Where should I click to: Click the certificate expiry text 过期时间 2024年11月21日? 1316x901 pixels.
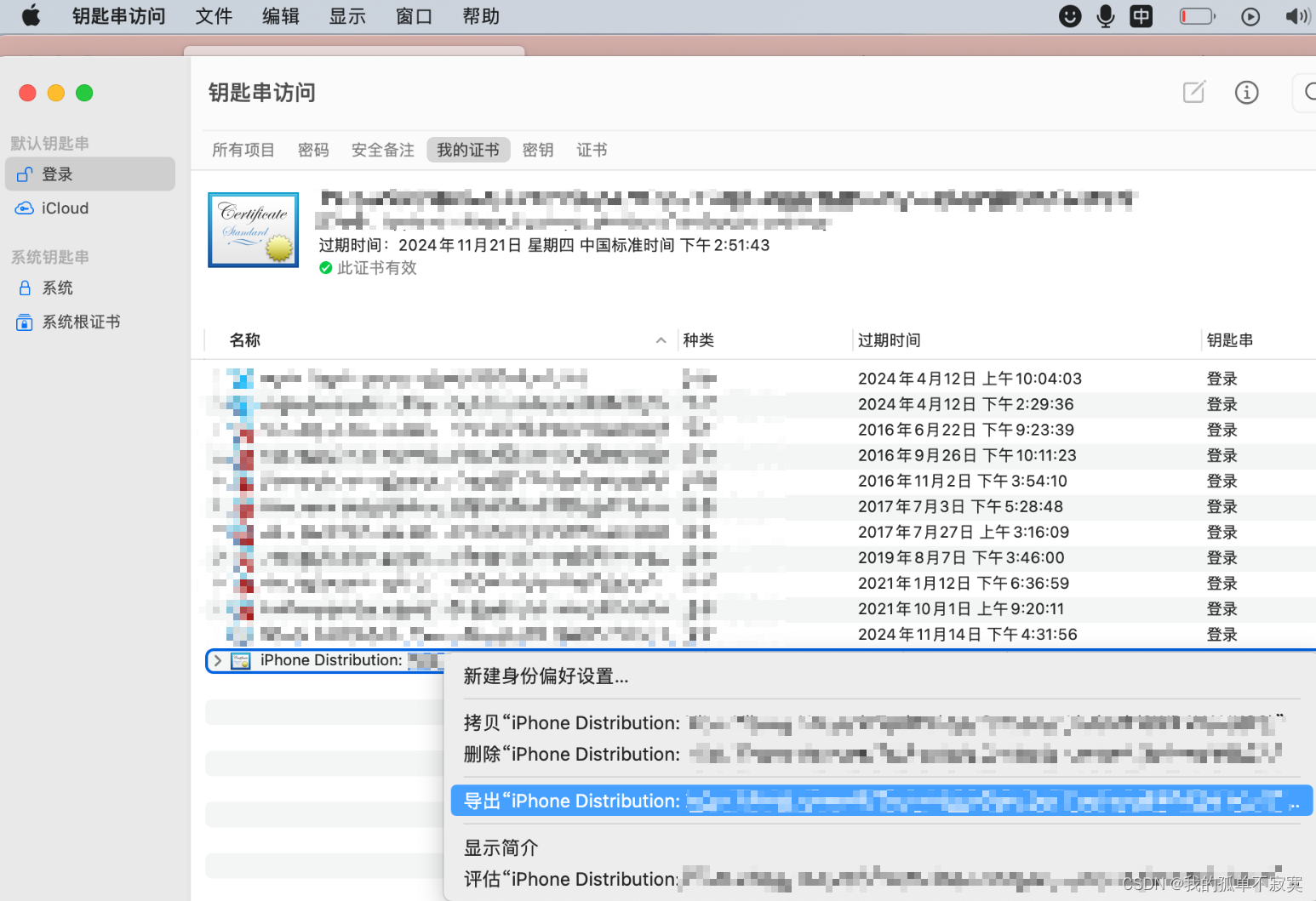[x=544, y=245]
